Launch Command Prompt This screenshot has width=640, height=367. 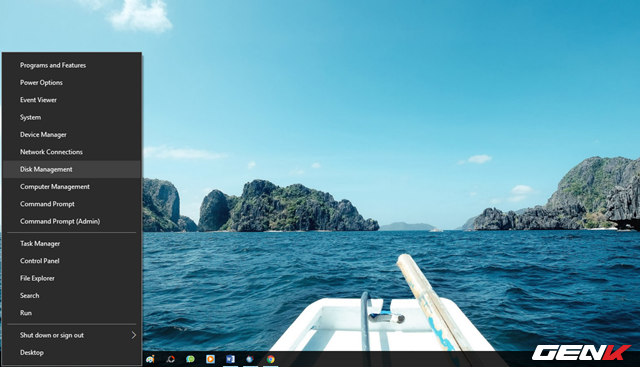coord(72,204)
